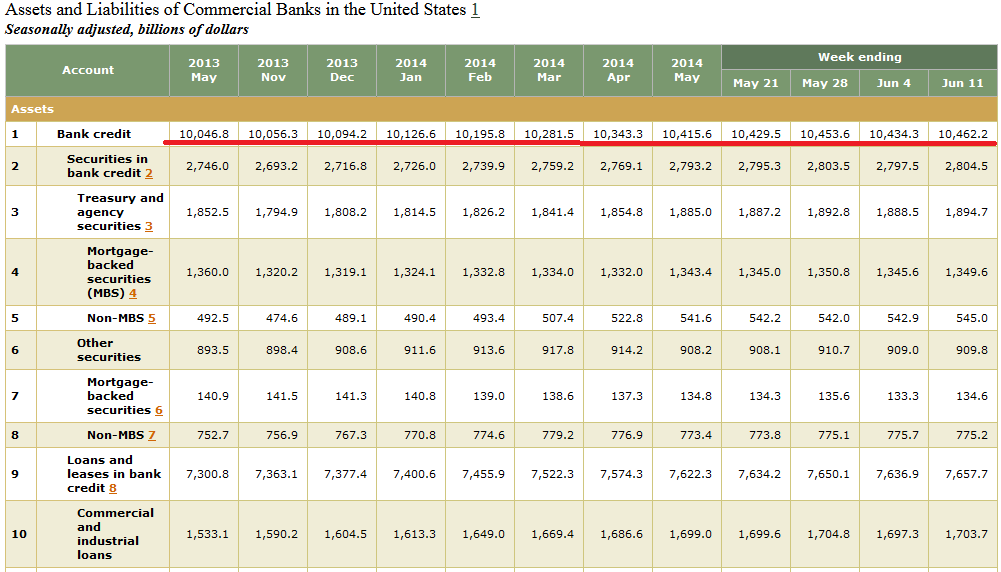Select the Assets section header row
The width and height of the screenshot is (1001, 572).
(x=500, y=109)
